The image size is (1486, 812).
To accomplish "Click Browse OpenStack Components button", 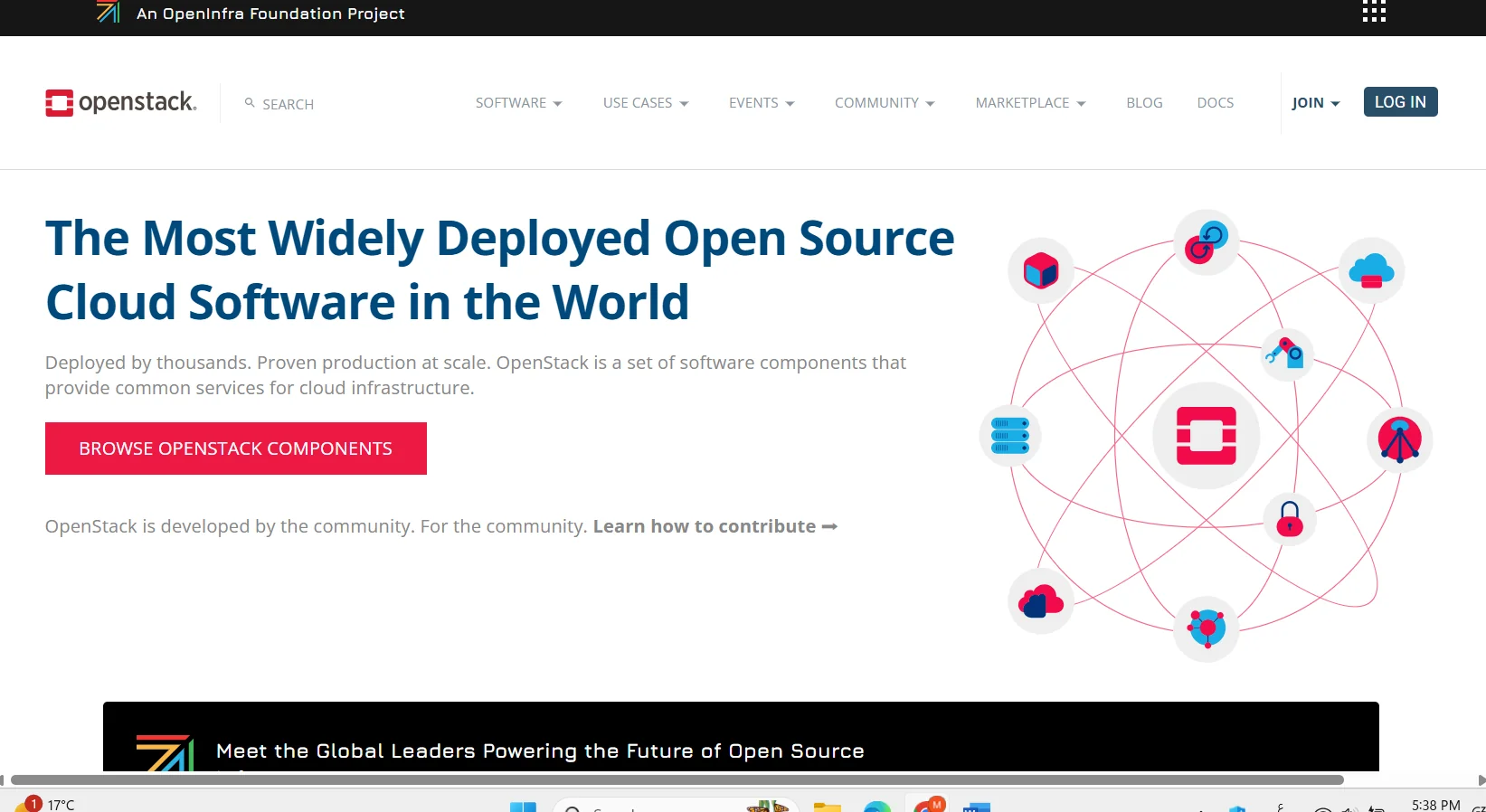I will click(x=236, y=448).
